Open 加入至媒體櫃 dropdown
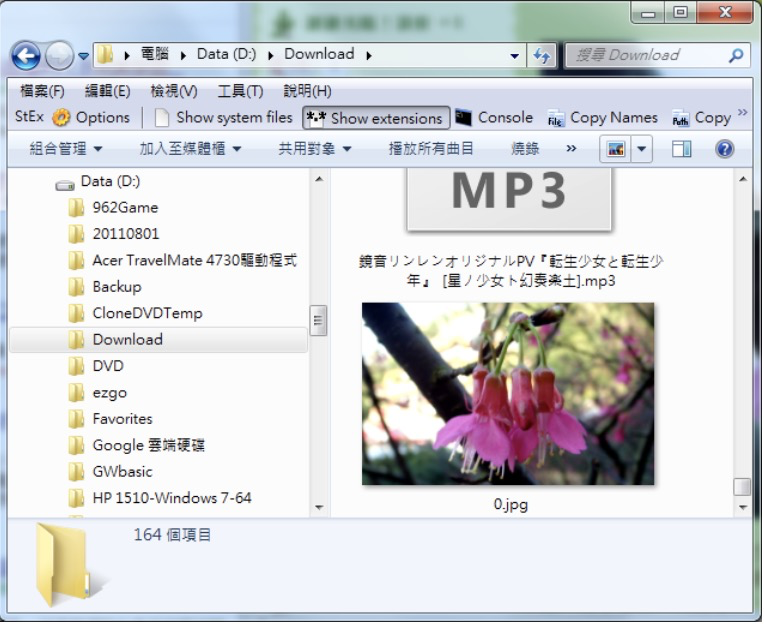 190,149
